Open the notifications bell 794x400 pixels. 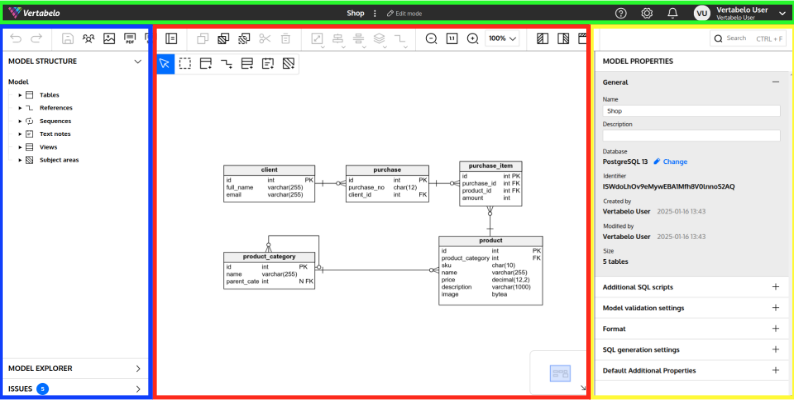pyautogui.click(x=672, y=14)
